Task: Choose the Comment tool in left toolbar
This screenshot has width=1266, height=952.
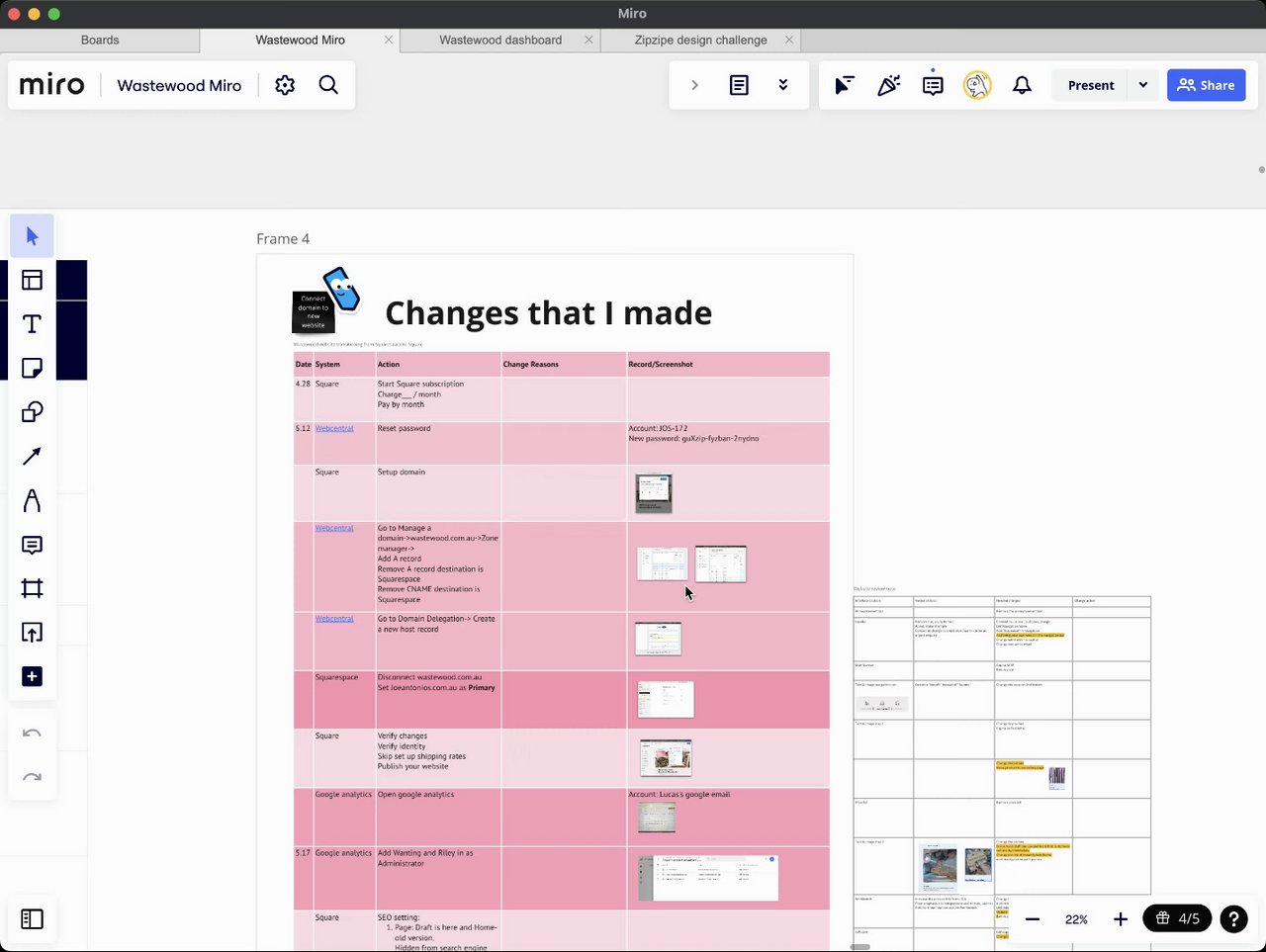Action: pos(32,545)
